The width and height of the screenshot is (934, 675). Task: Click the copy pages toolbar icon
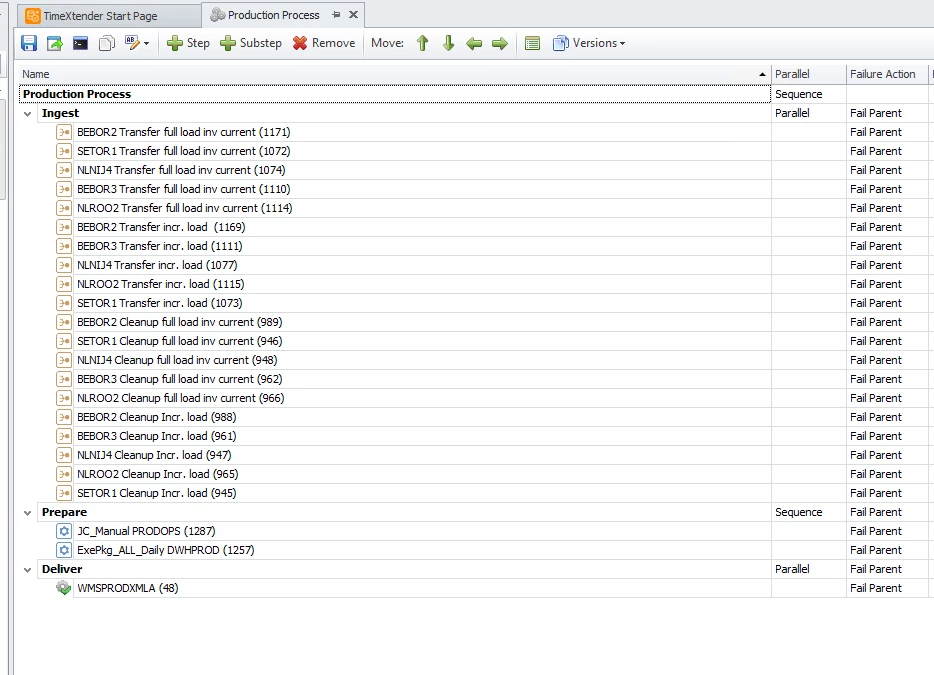pos(107,43)
